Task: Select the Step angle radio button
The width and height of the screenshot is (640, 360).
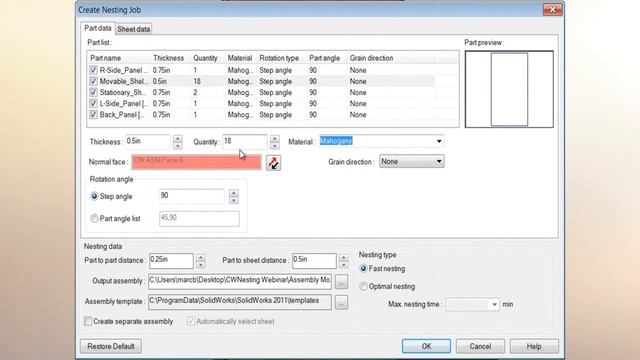Action: pyautogui.click(x=94, y=196)
